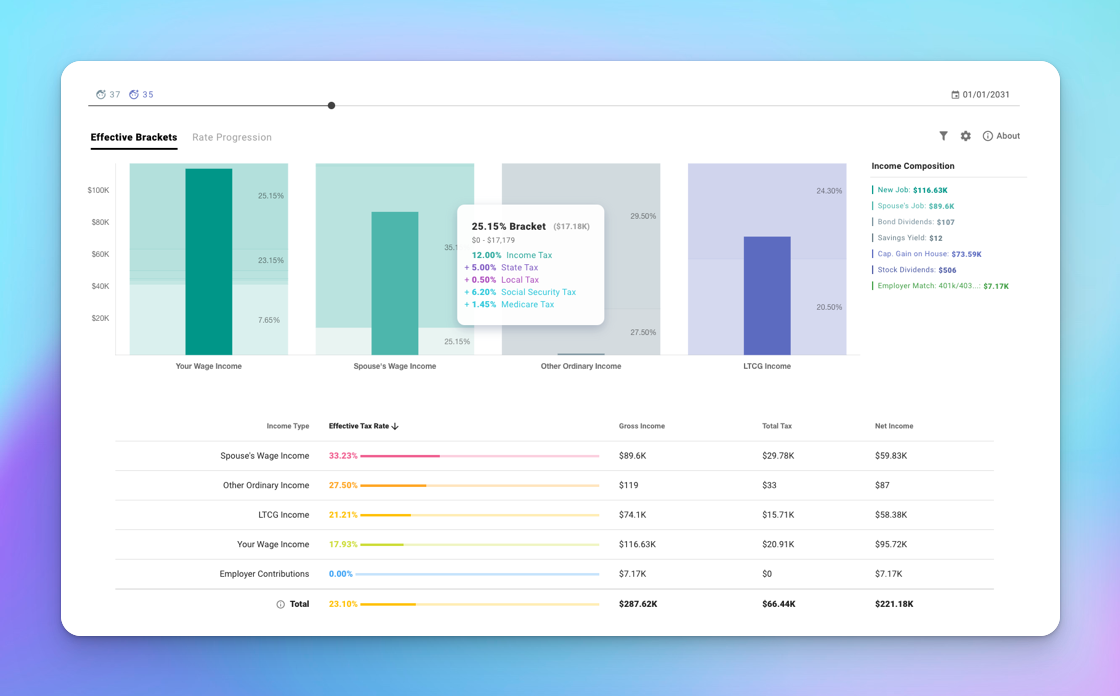Click the calendar icon beside 01/01/2031

[x=955, y=95]
